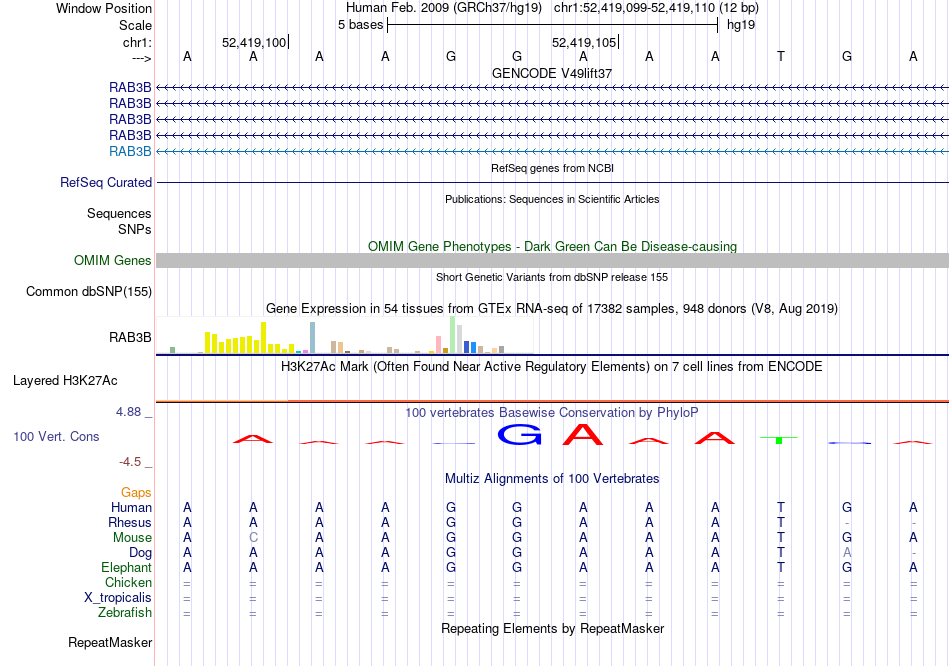The width and height of the screenshot is (950, 666).
Task: Click the 4.88 upper scale value
Action: 128,412
